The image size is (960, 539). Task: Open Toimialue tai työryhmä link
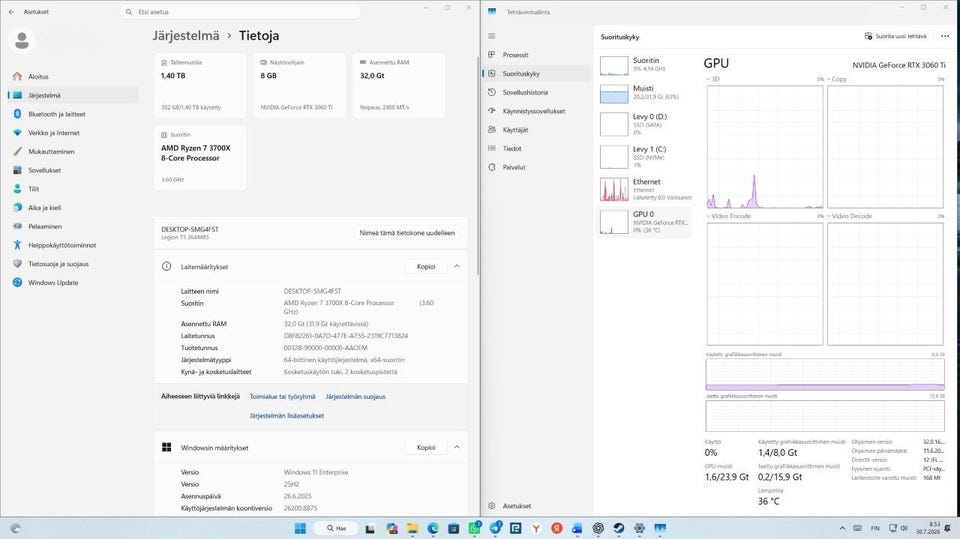[282, 397]
